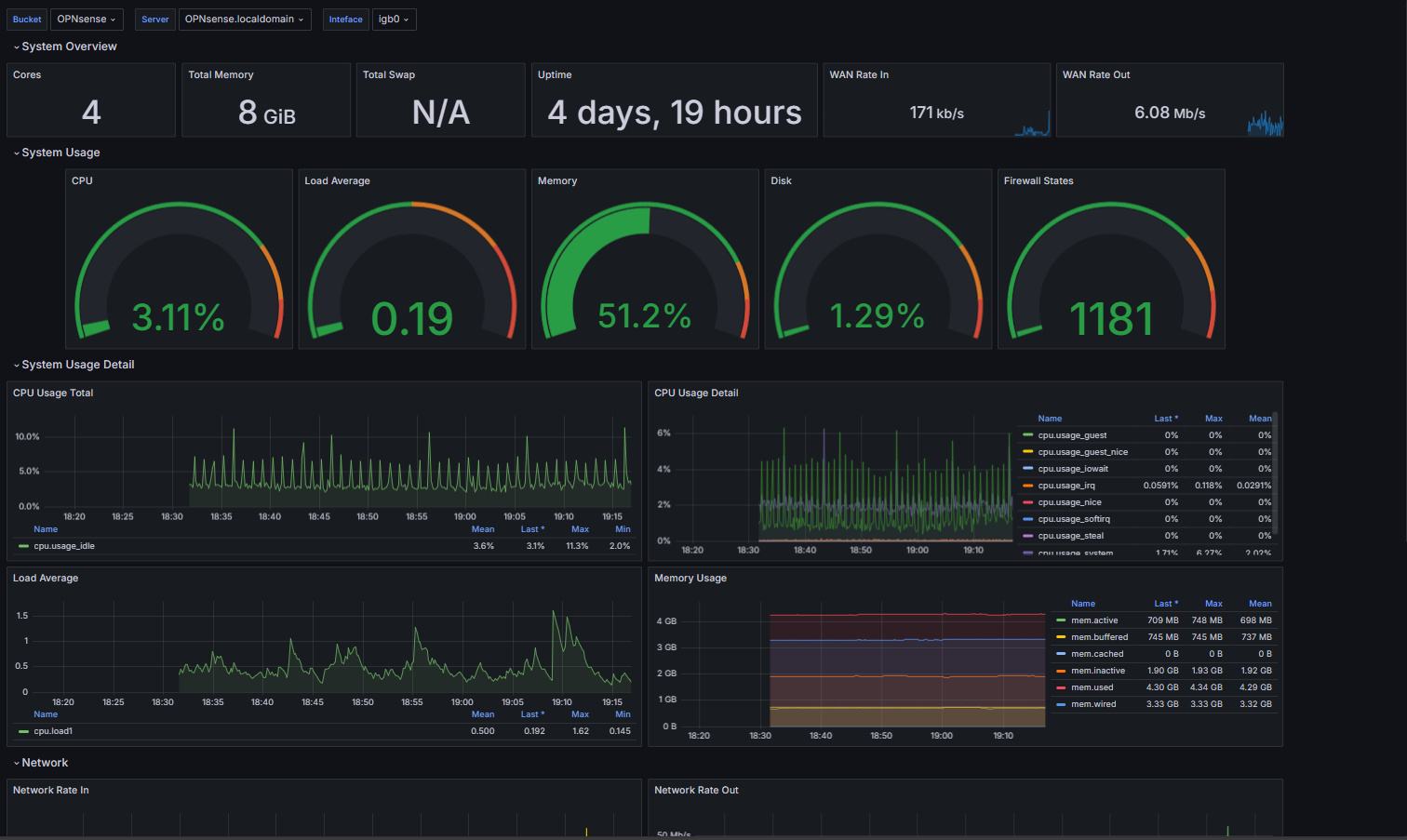Open the Inteface dropdown showing igb0
Screen dimensions: 1407x840
(x=394, y=19)
